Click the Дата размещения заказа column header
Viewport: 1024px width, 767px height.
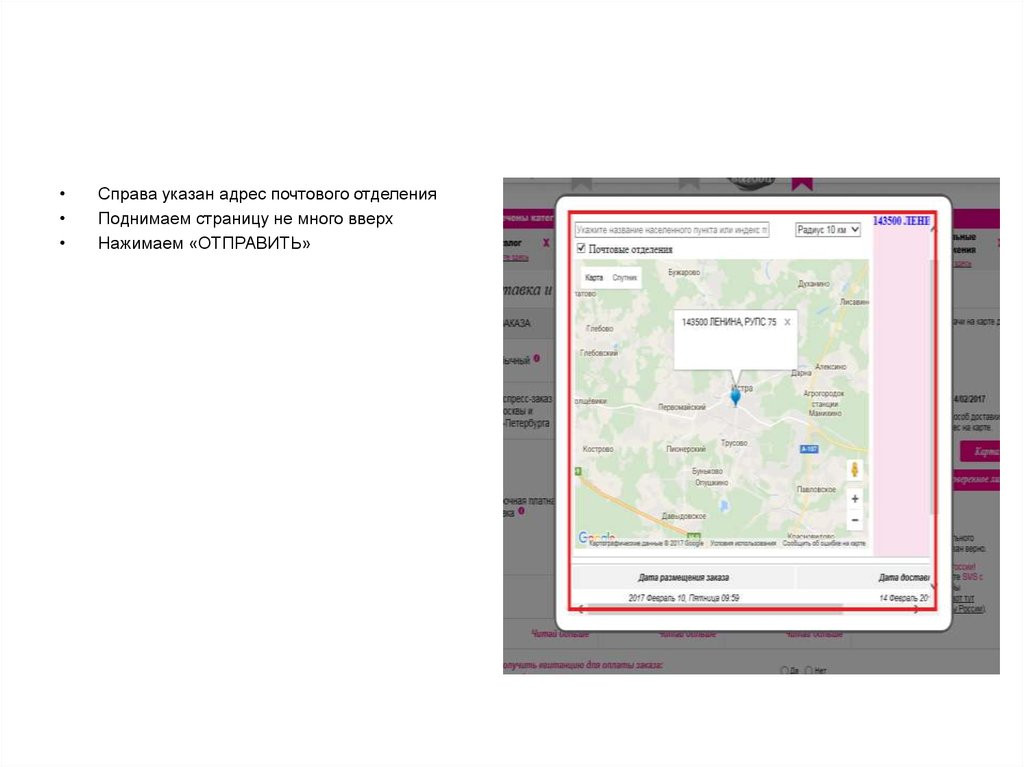click(683, 577)
